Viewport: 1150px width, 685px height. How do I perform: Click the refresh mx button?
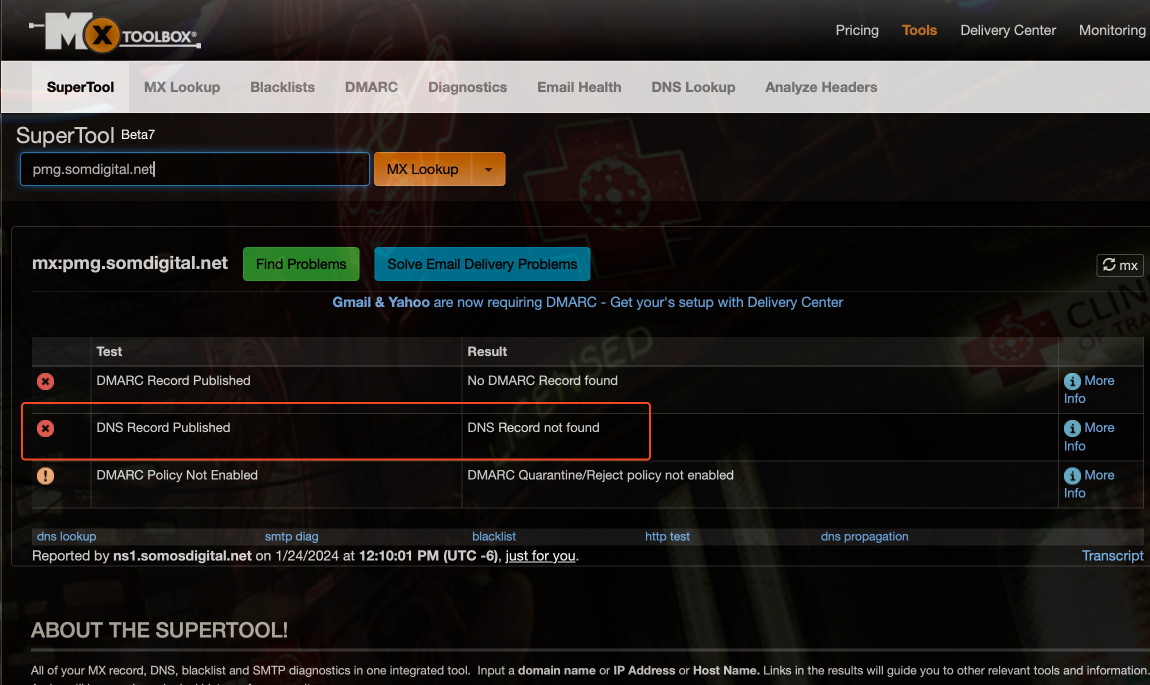coord(1119,265)
